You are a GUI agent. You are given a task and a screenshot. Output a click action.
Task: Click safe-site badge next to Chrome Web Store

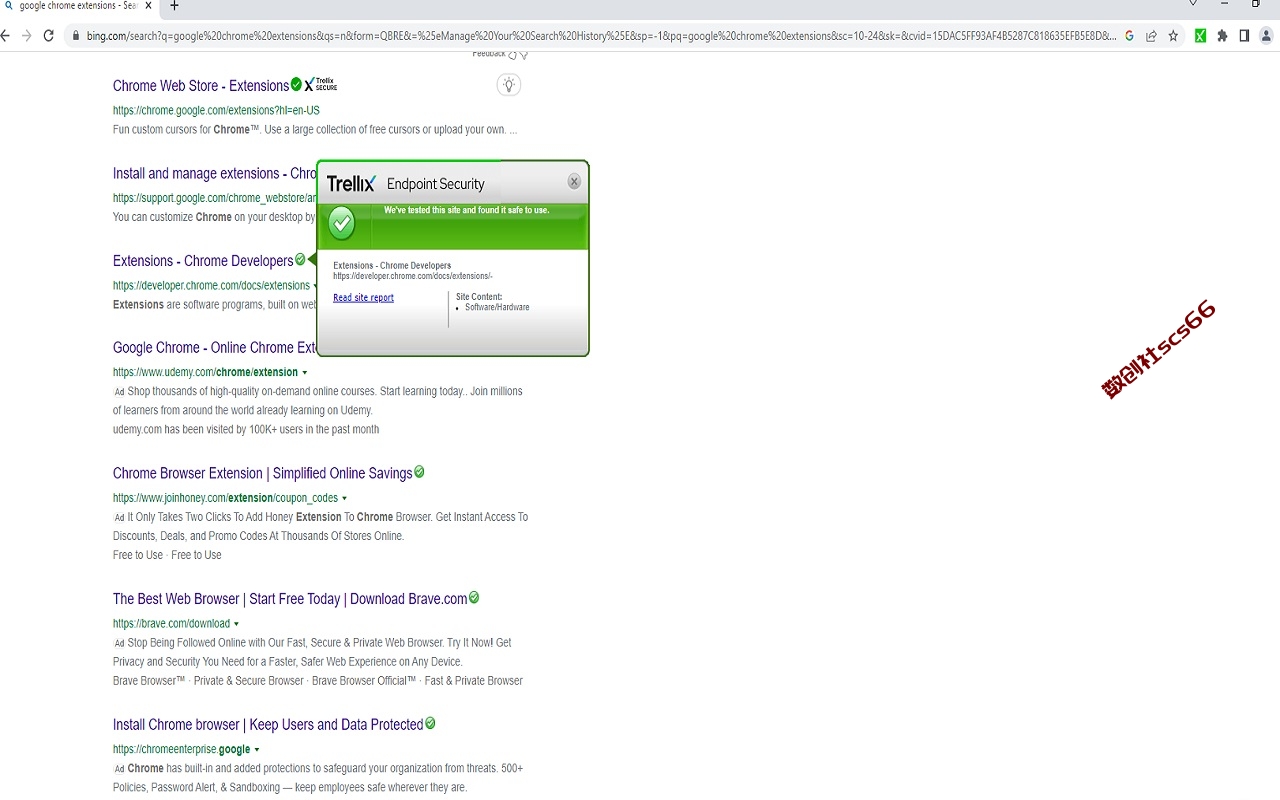296,84
